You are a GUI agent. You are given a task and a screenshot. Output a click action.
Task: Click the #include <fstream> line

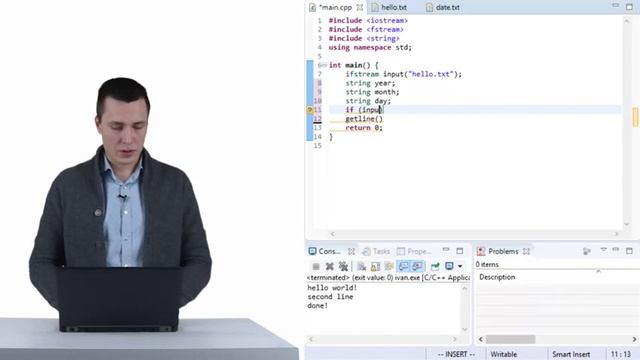[366, 29]
